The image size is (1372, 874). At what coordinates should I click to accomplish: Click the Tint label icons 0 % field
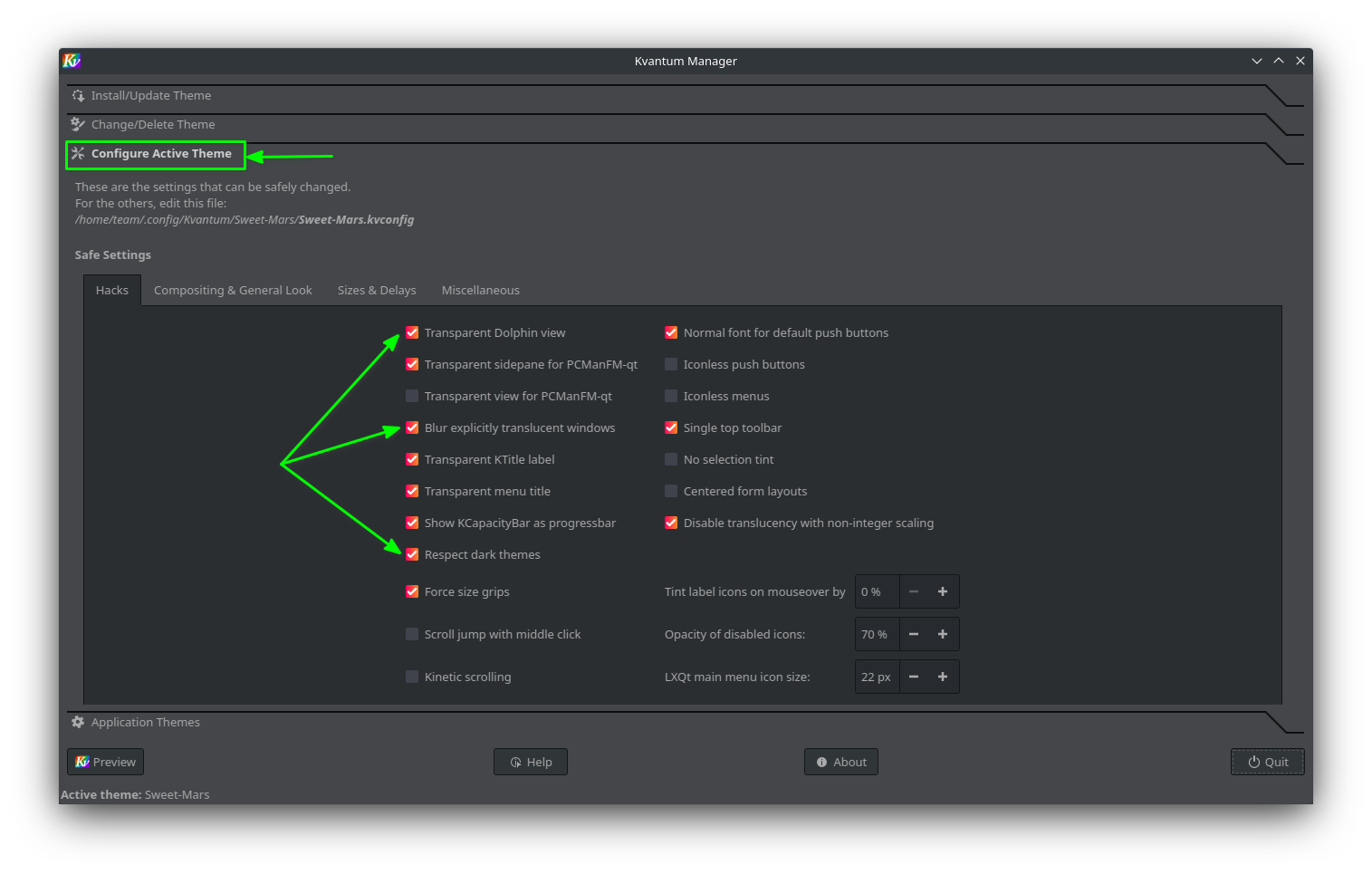[x=877, y=591]
